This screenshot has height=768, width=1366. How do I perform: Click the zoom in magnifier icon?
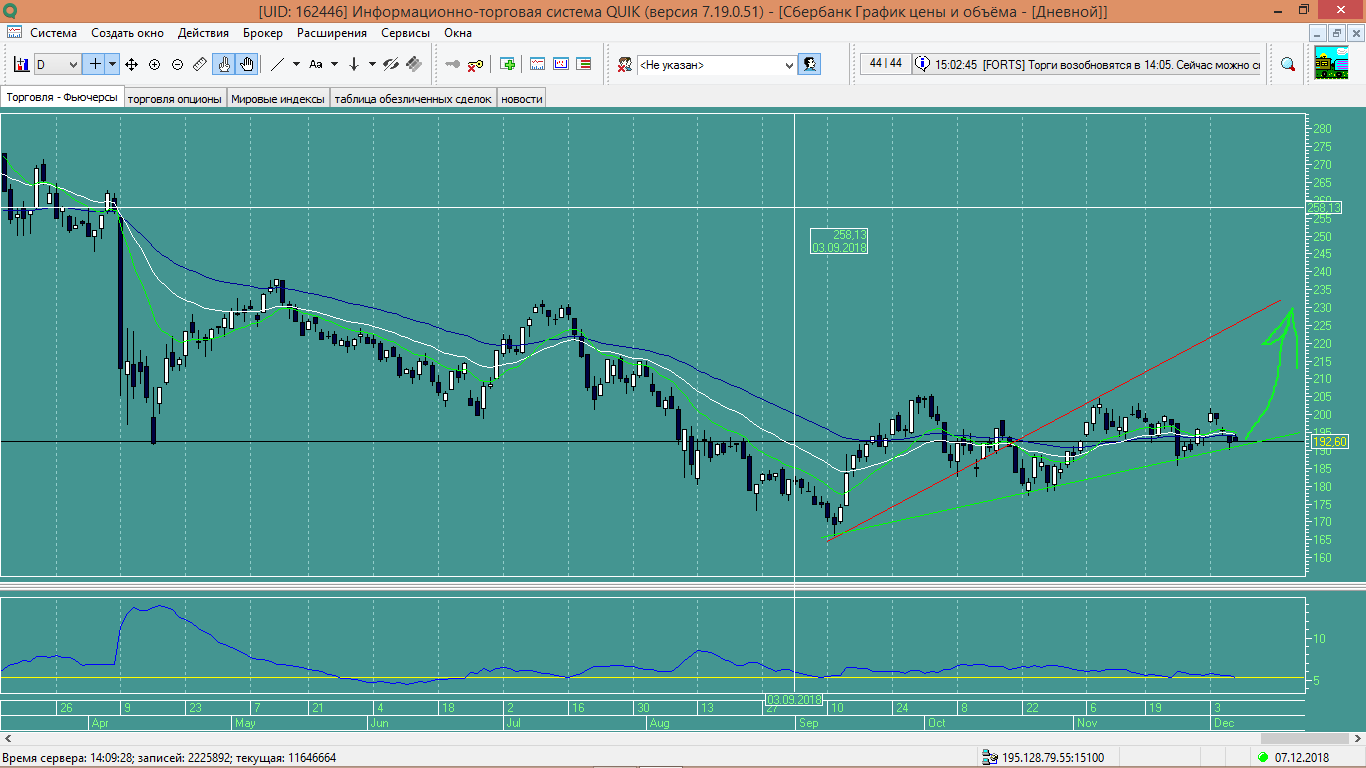(154, 64)
